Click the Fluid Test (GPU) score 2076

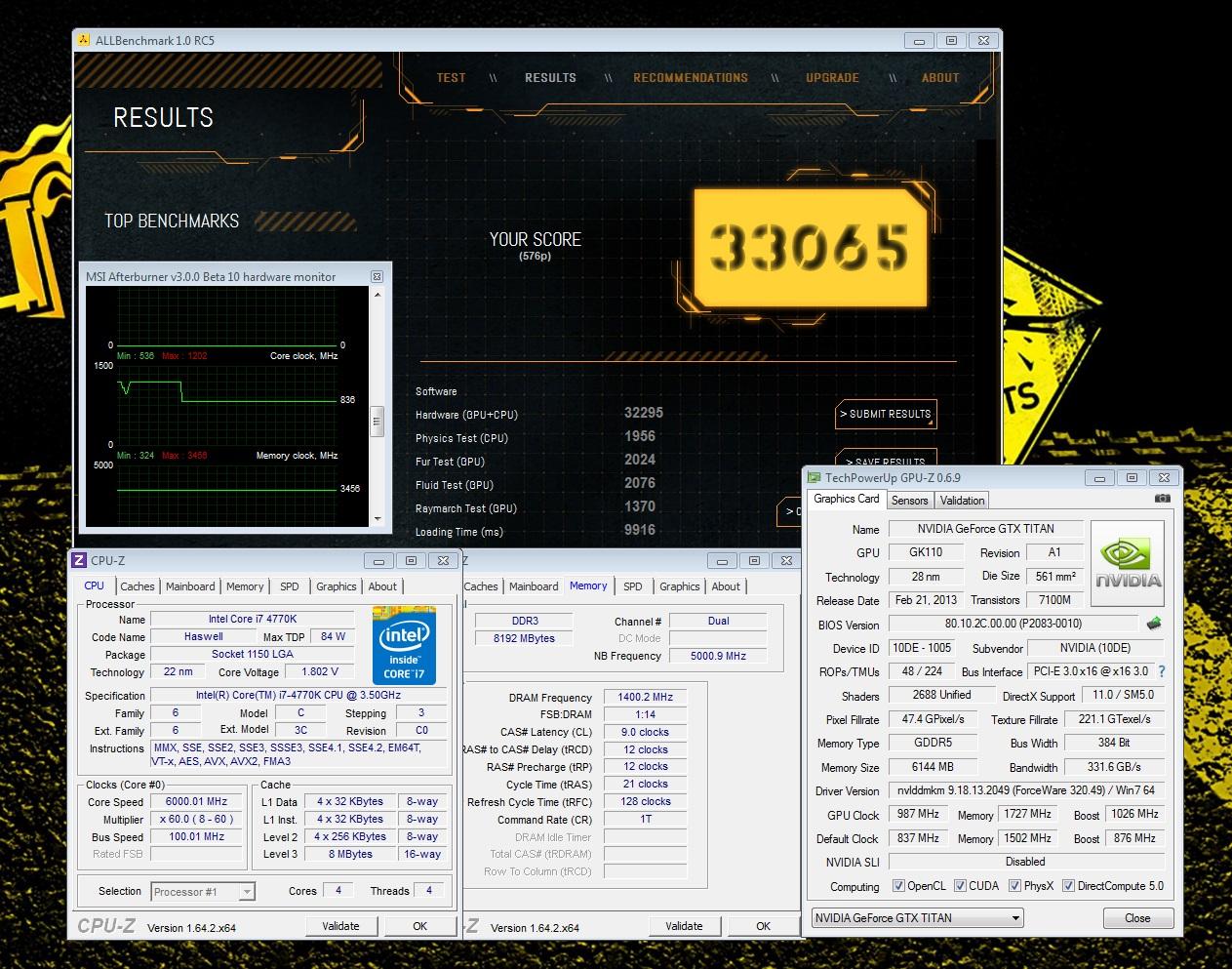(x=640, y=483)
